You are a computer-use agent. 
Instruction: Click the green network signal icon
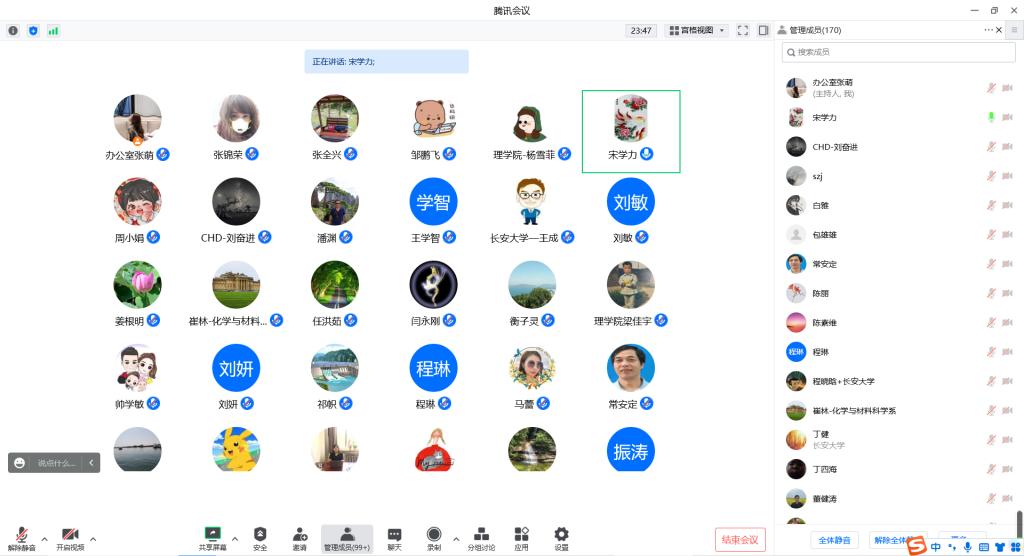tap(53, 31)
